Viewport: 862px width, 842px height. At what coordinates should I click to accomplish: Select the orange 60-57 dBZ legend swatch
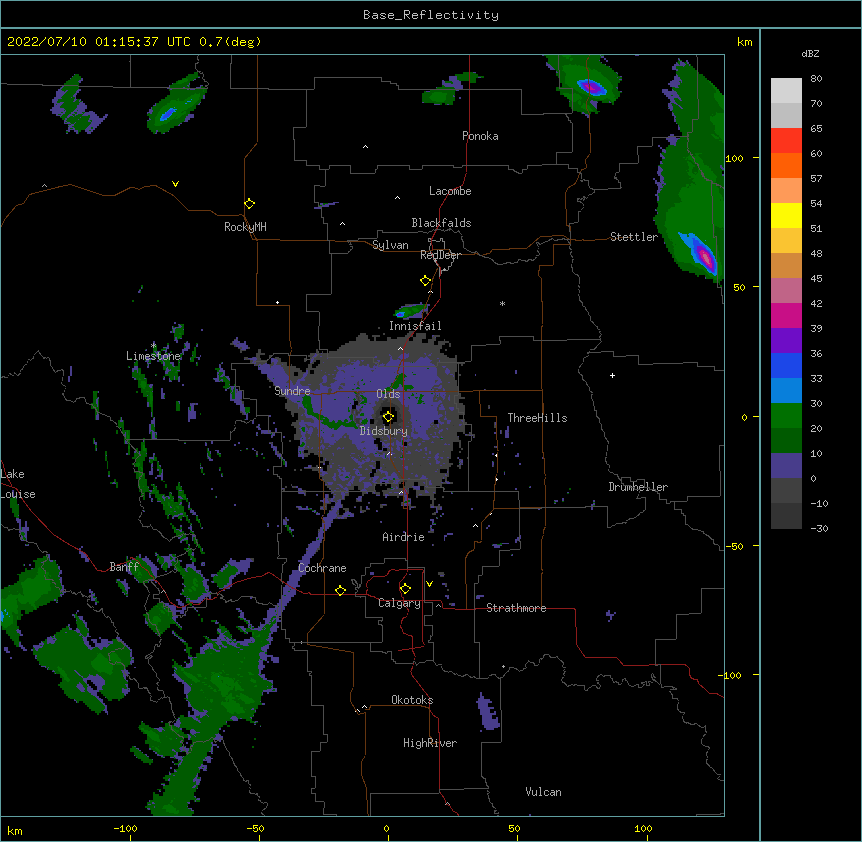[786, 165]
